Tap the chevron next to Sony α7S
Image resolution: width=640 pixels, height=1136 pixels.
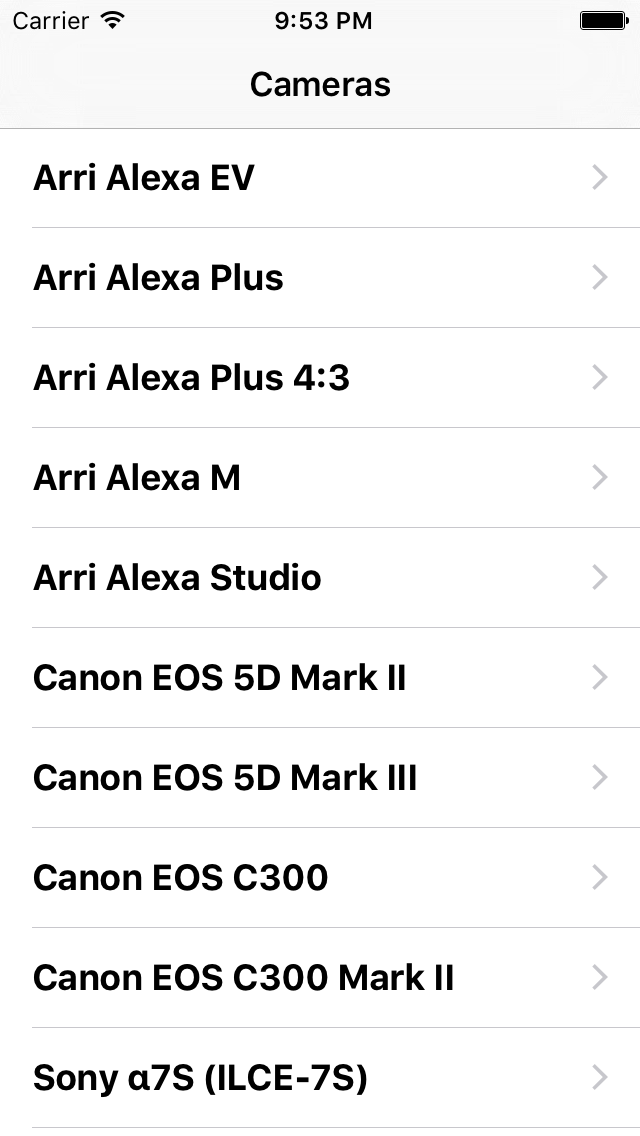click(x=599, y=1077)
